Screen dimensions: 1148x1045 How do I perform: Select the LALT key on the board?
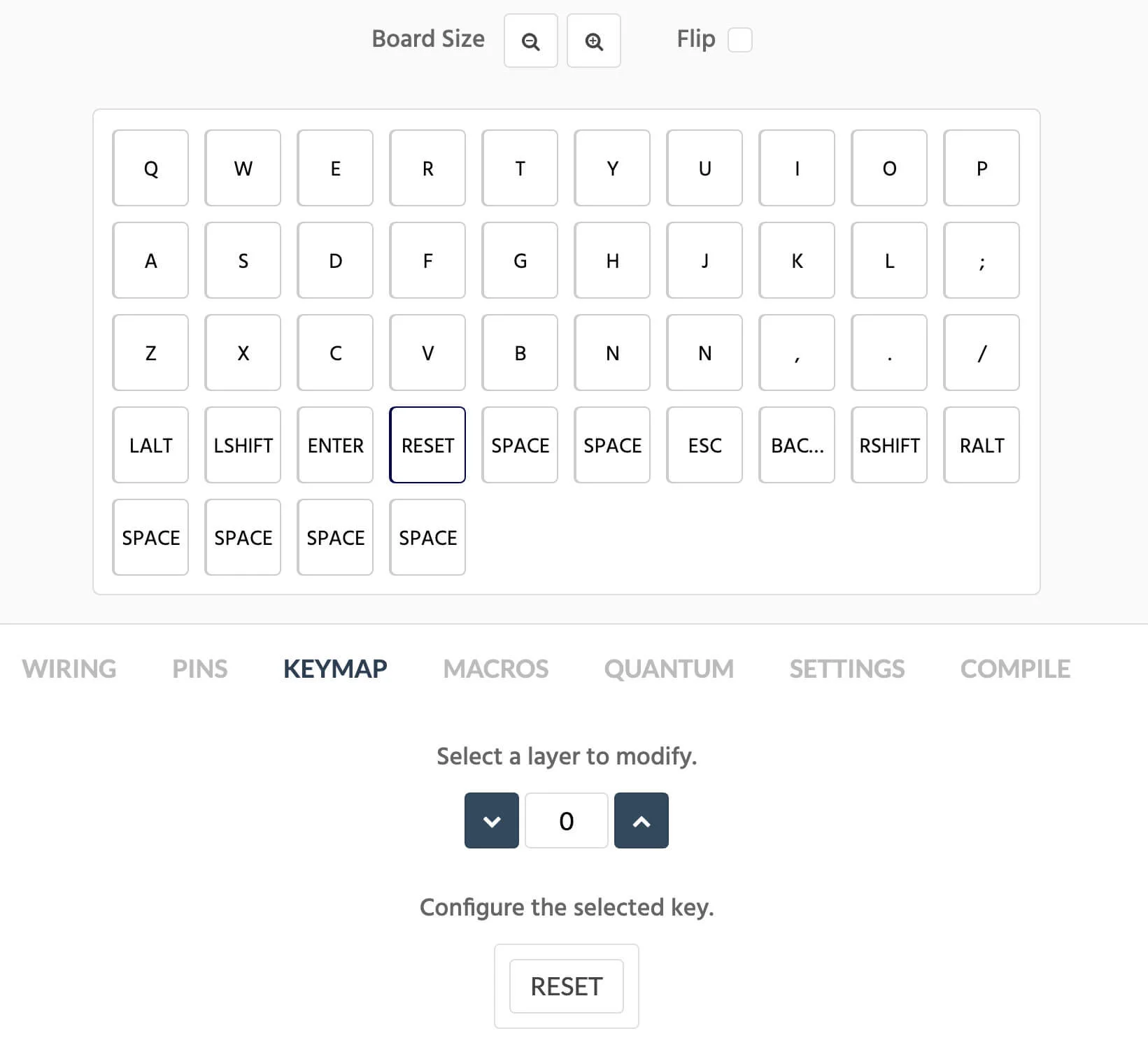tap(150, 445)
